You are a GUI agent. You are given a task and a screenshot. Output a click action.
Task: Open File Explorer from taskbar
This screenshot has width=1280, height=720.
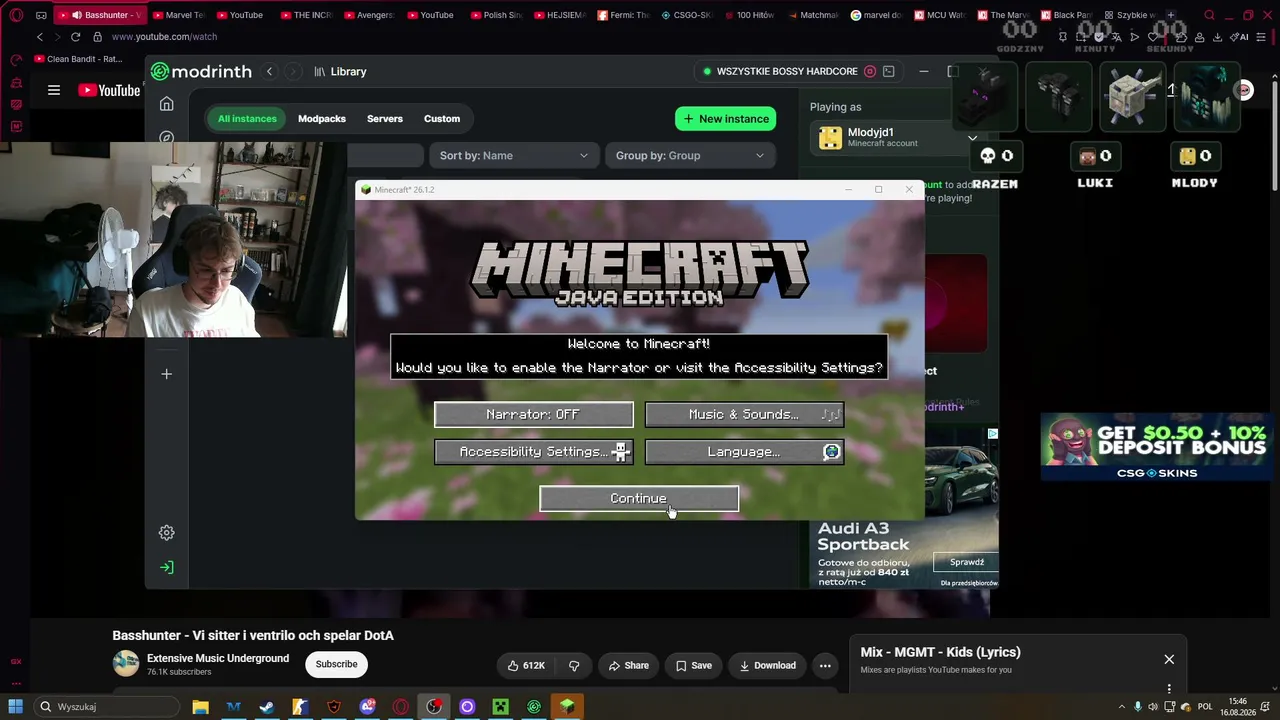(x=200, y=707)
